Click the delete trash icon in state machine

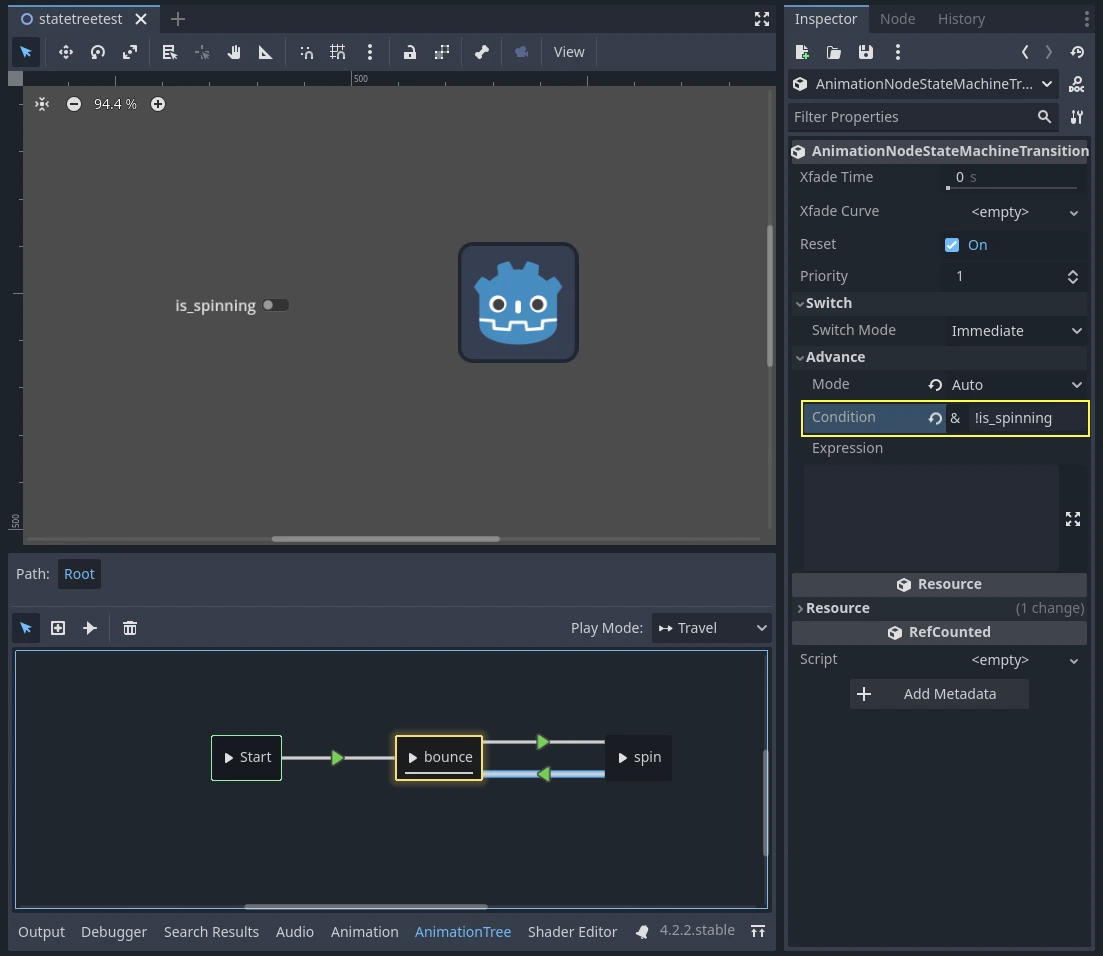click(x=130, y=628)
